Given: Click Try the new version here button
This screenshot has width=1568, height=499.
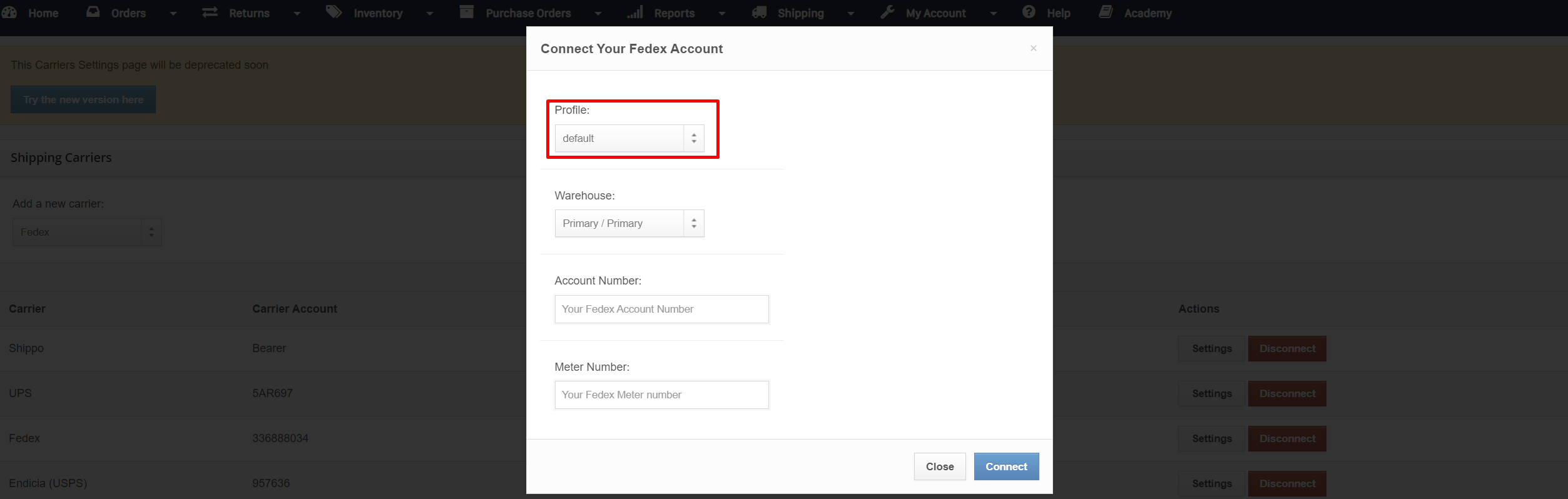Looking at the screenshot, I should pyautogui.click(x=83, y=99).
